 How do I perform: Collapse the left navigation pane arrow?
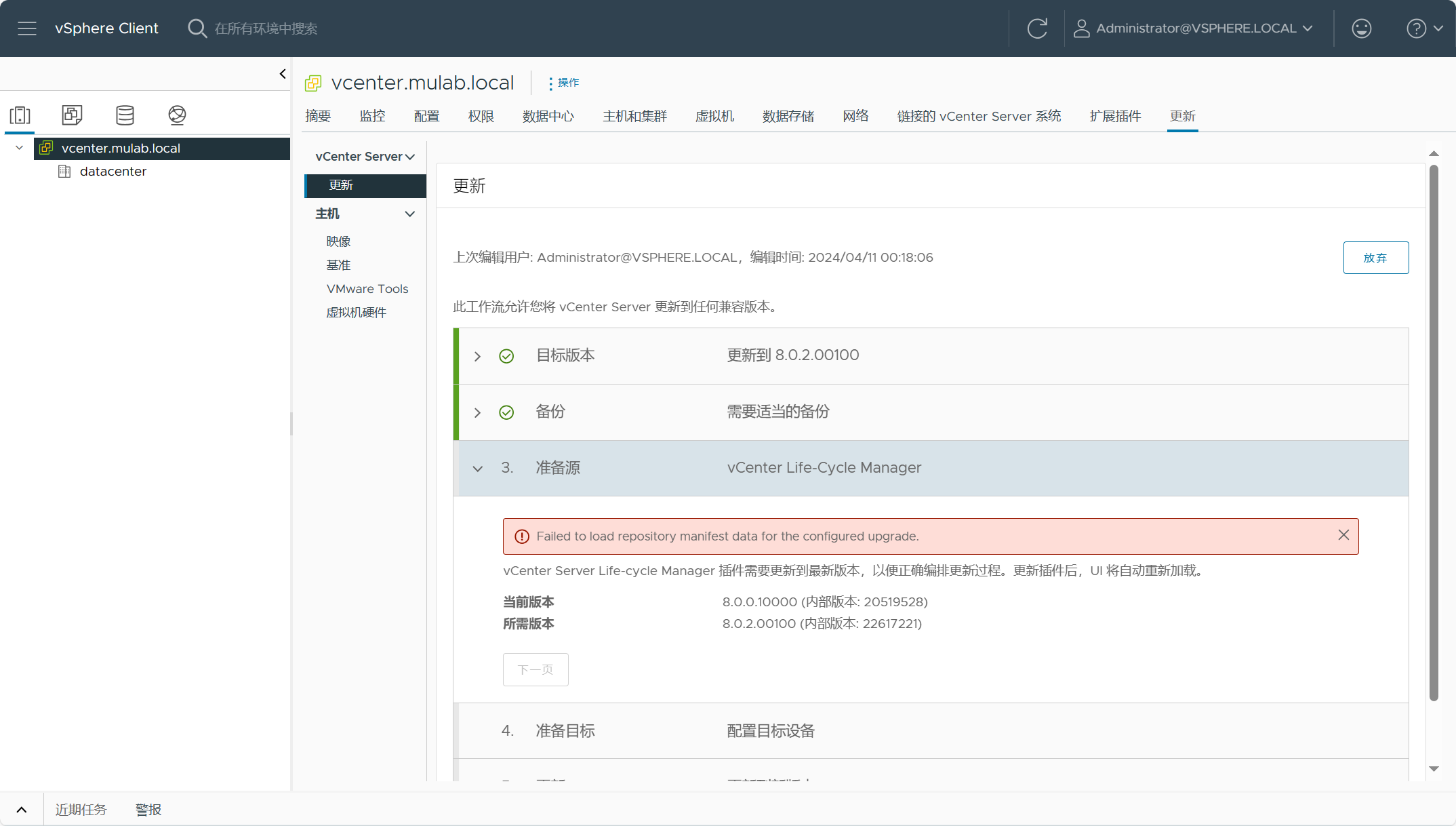[282, 74]
